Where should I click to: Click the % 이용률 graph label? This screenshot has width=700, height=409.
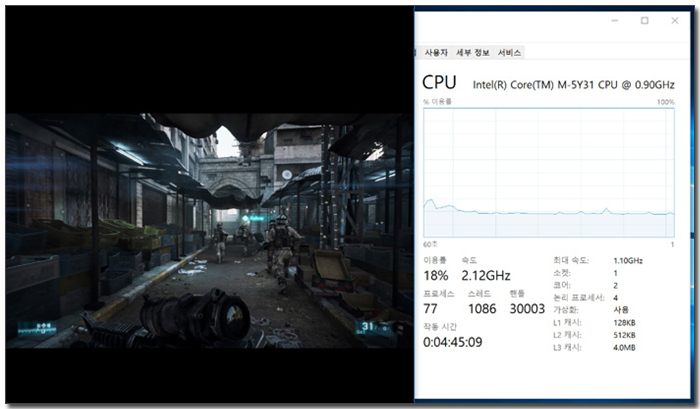[438, 102]
